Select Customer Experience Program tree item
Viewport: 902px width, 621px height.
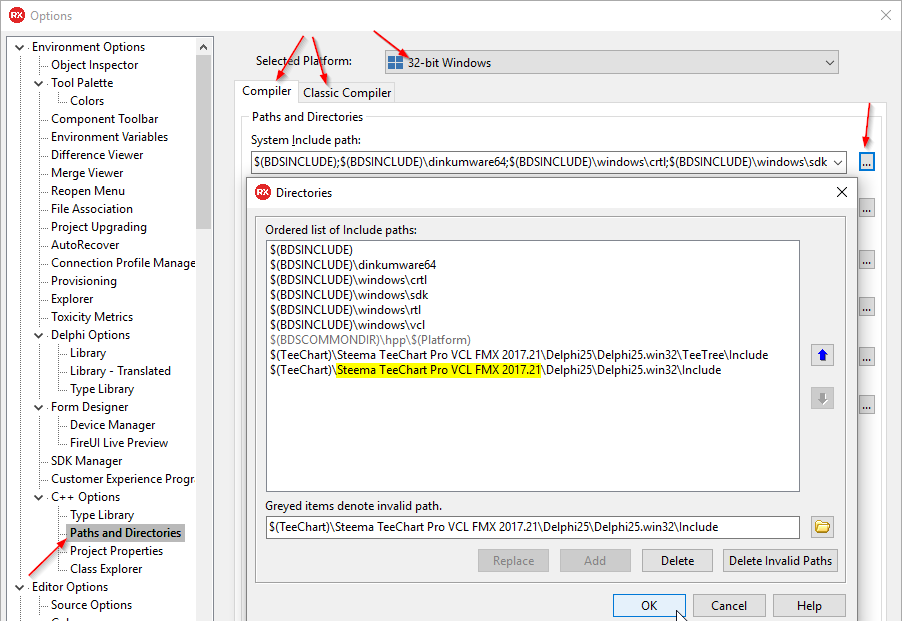click(123, 479)
